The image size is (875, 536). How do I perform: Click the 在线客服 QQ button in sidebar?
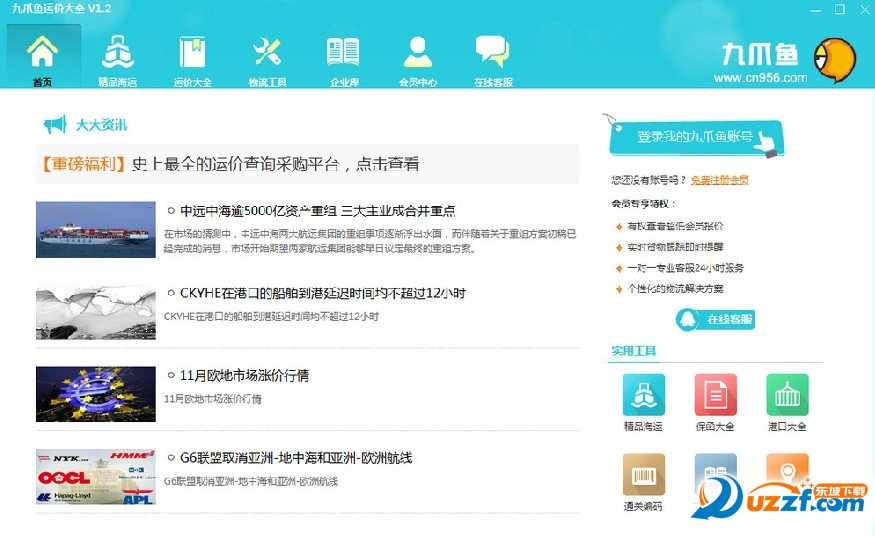click(715, 320)
